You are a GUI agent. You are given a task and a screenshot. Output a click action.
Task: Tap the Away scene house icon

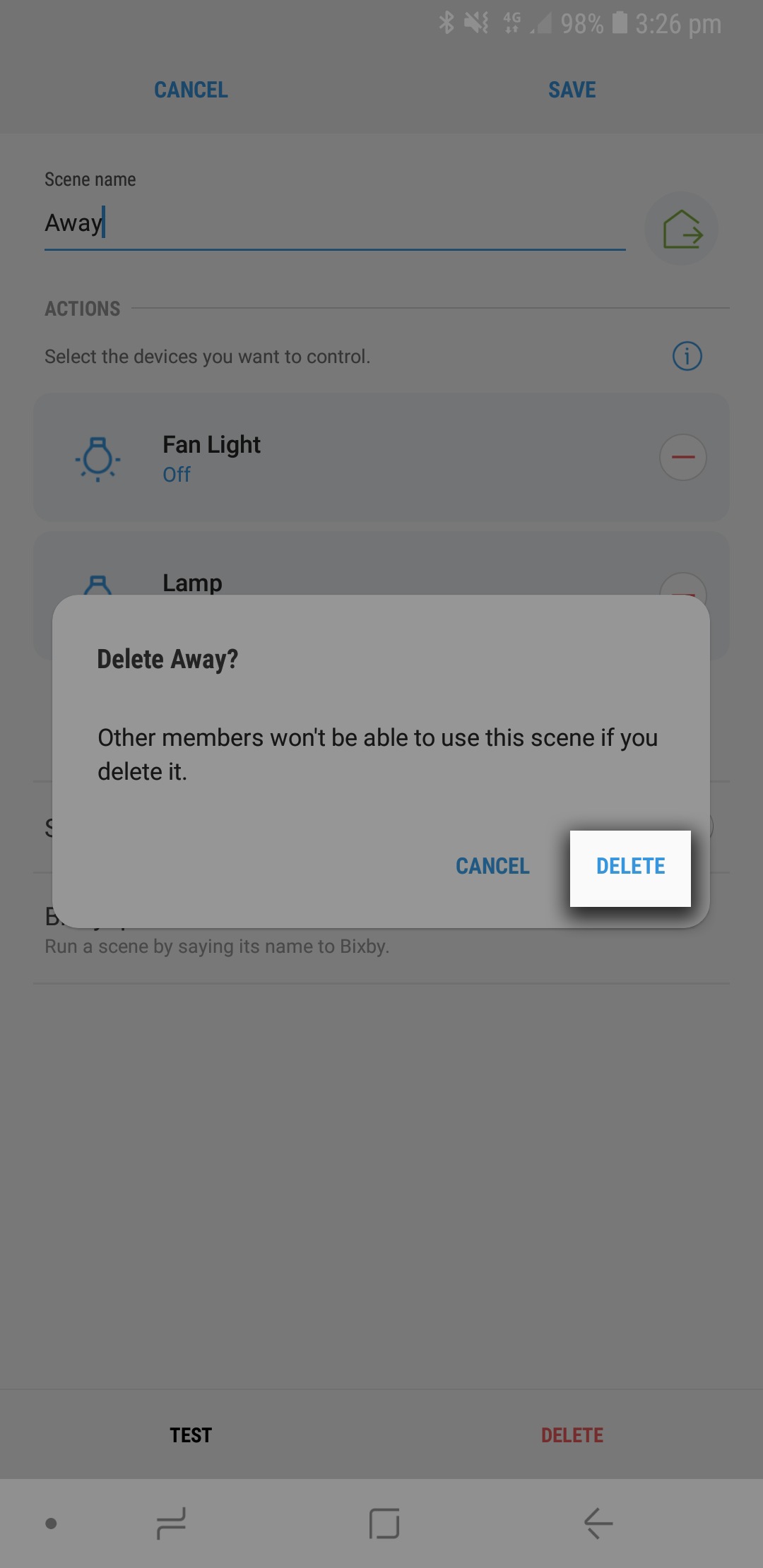[682, 229]
